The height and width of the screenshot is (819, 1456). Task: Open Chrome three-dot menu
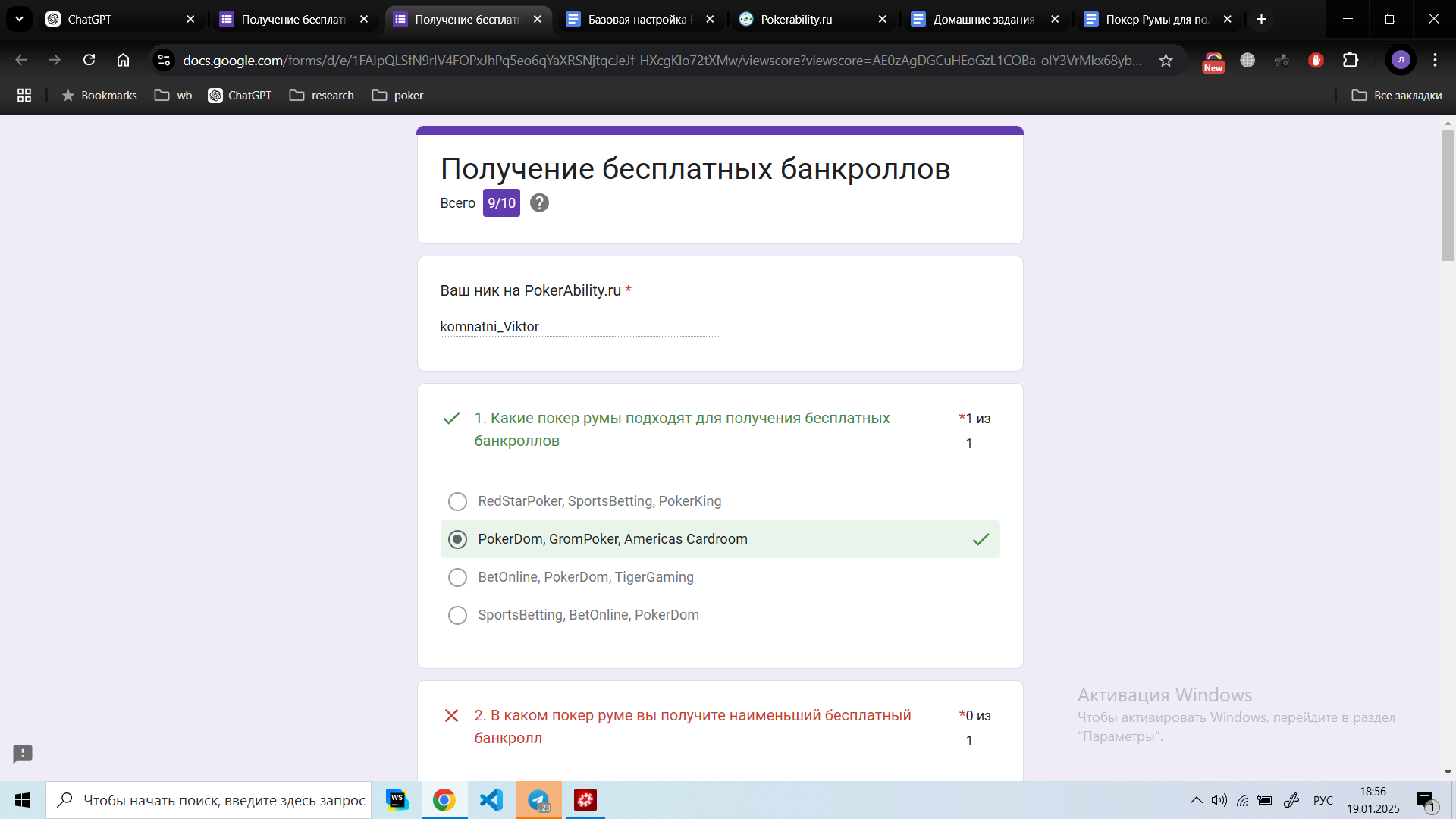pos(1435,60)
